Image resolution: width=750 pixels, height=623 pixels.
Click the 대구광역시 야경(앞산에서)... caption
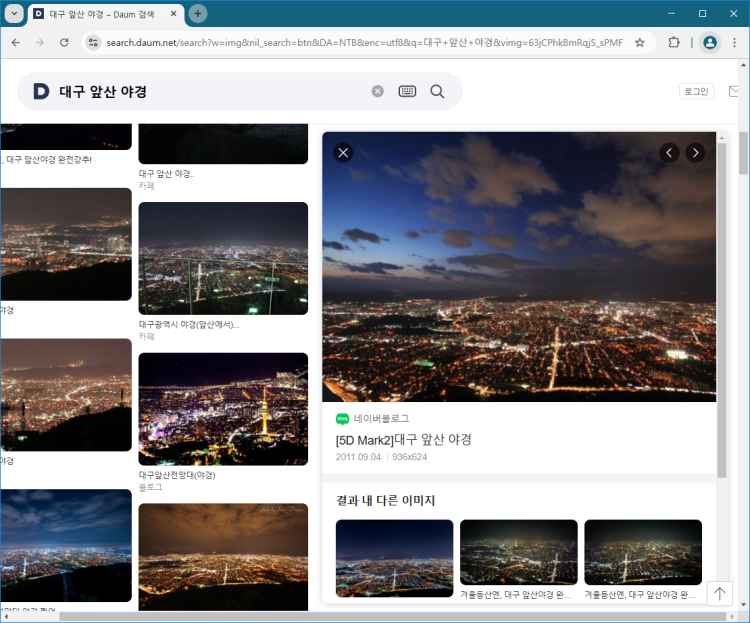coord(188,324)
